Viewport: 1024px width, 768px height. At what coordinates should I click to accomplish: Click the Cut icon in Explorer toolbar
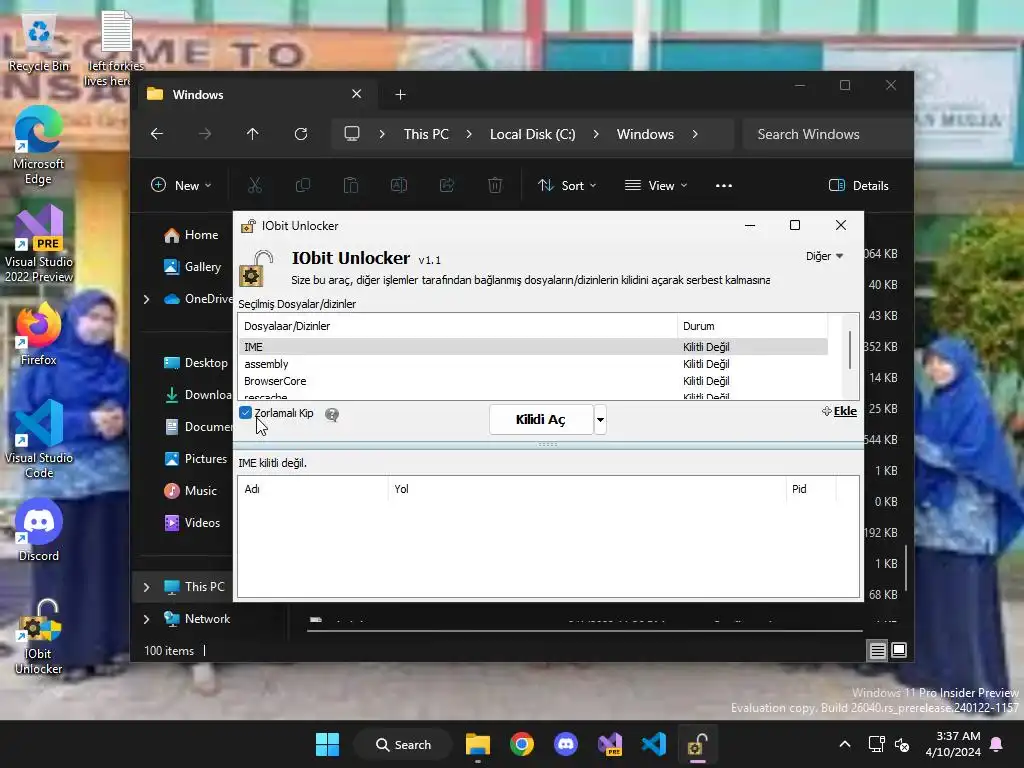pos(255,185)
